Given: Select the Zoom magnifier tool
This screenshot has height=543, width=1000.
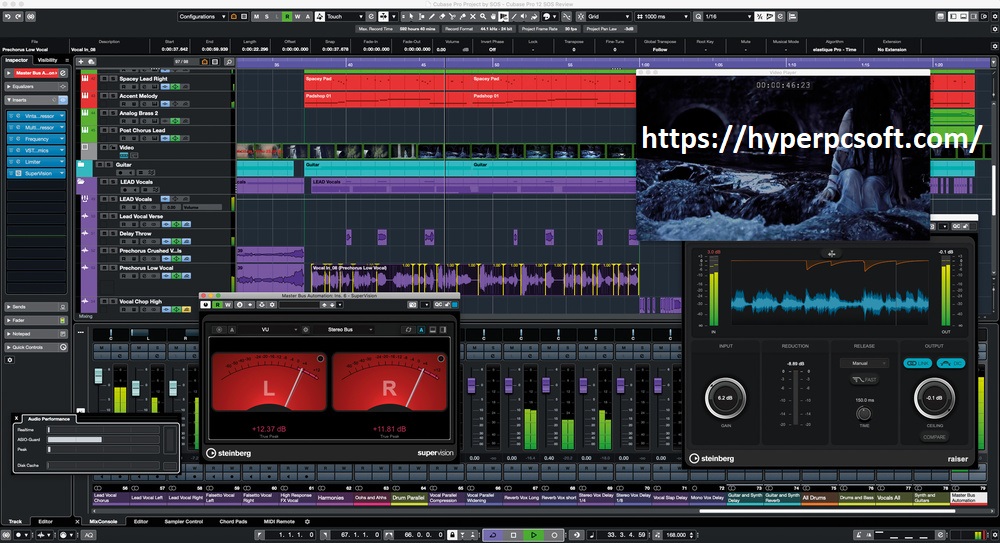Looking at the screenshot, I should (483, 17).
